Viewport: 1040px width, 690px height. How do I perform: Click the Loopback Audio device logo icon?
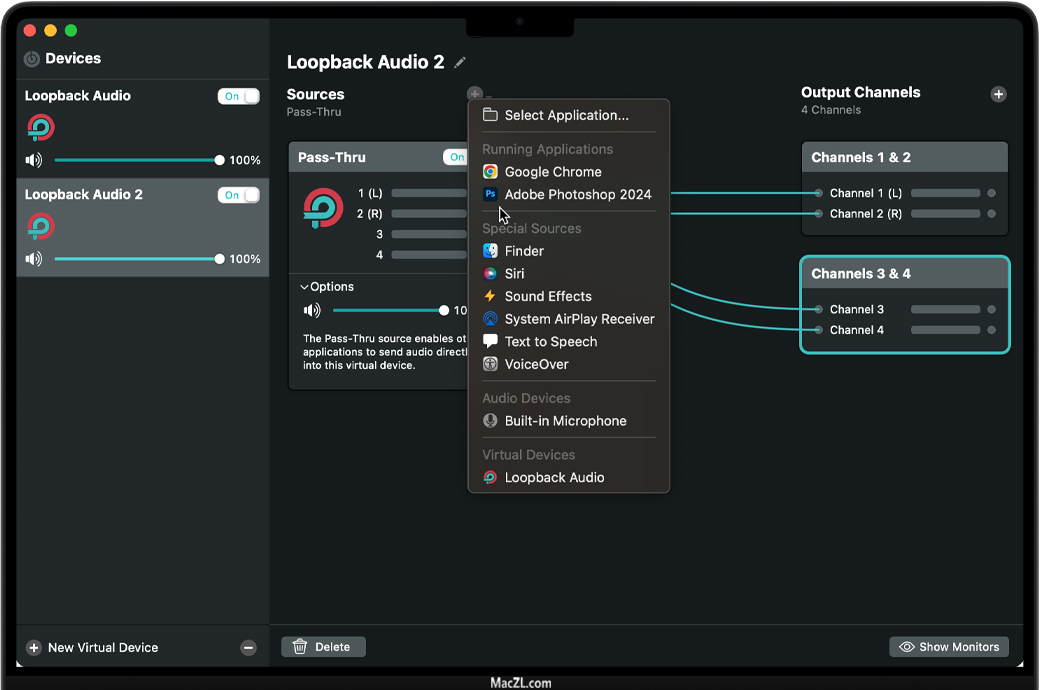pyautogui.click(x=41, y=128)
